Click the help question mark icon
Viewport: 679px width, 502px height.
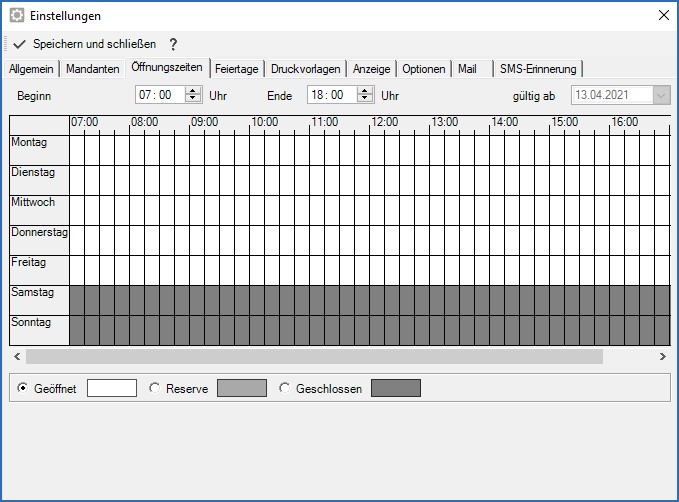click(173, 45)
